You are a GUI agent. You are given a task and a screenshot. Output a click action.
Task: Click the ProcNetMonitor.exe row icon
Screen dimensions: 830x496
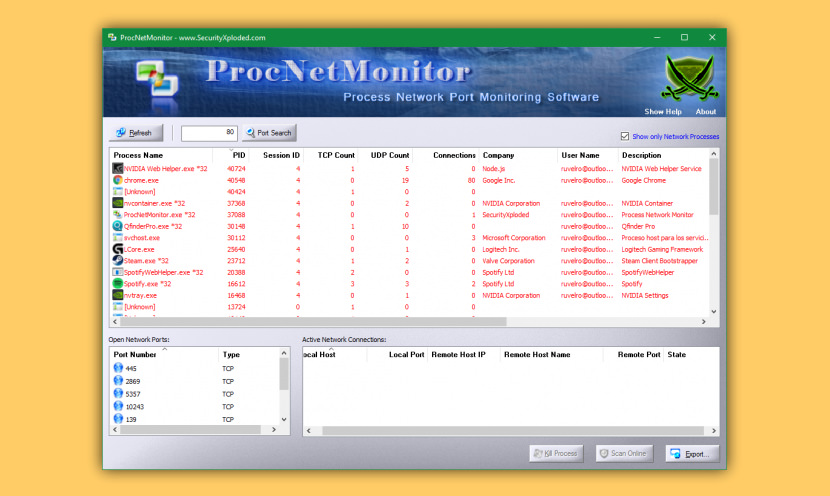point(118,214)
